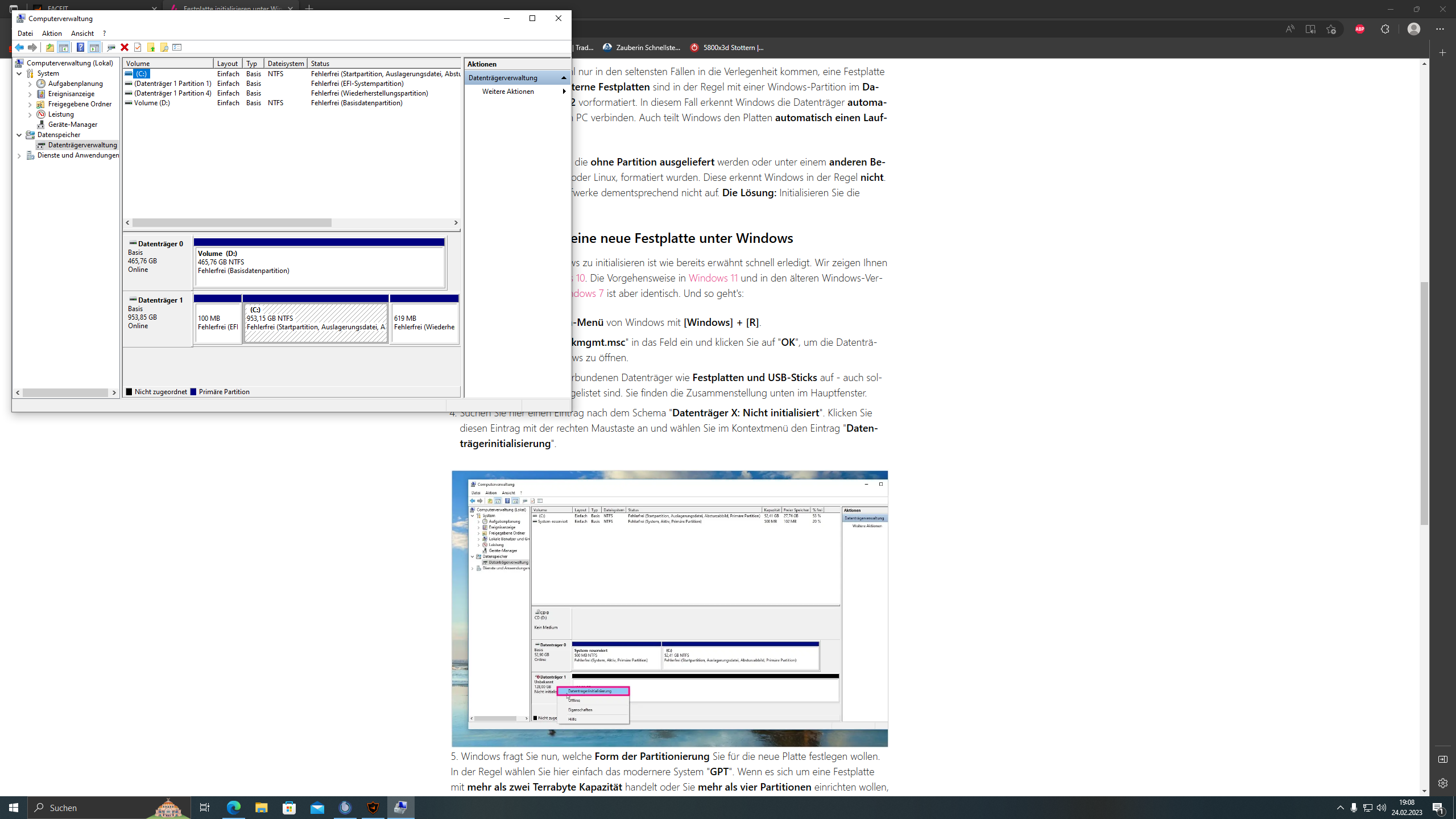Screen dimensions: 1456x819
Task: Open the Aktion menu
Action: (52, 34)
